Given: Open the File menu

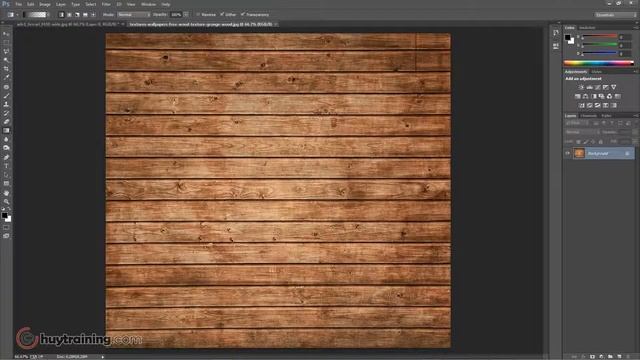Looking at the screenshot, I should (19, 4).
